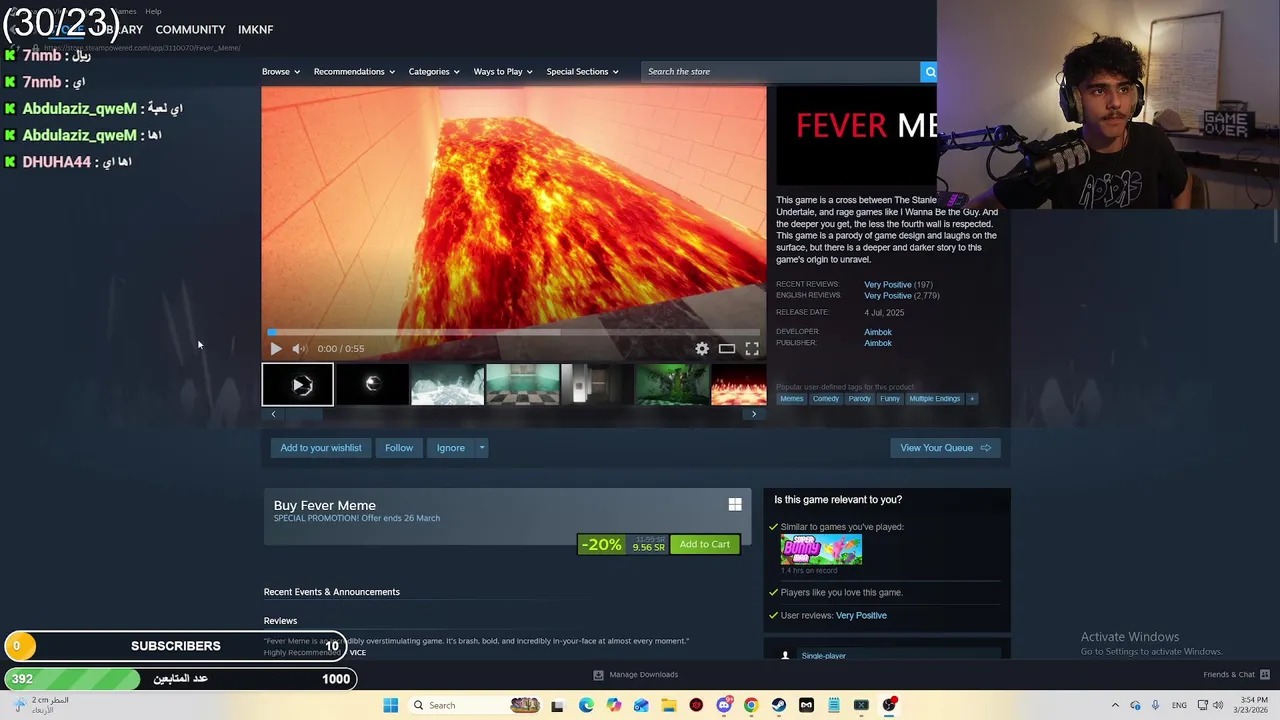Click the Comedy tag
The image size is (1280, 720).
point(826,398)
